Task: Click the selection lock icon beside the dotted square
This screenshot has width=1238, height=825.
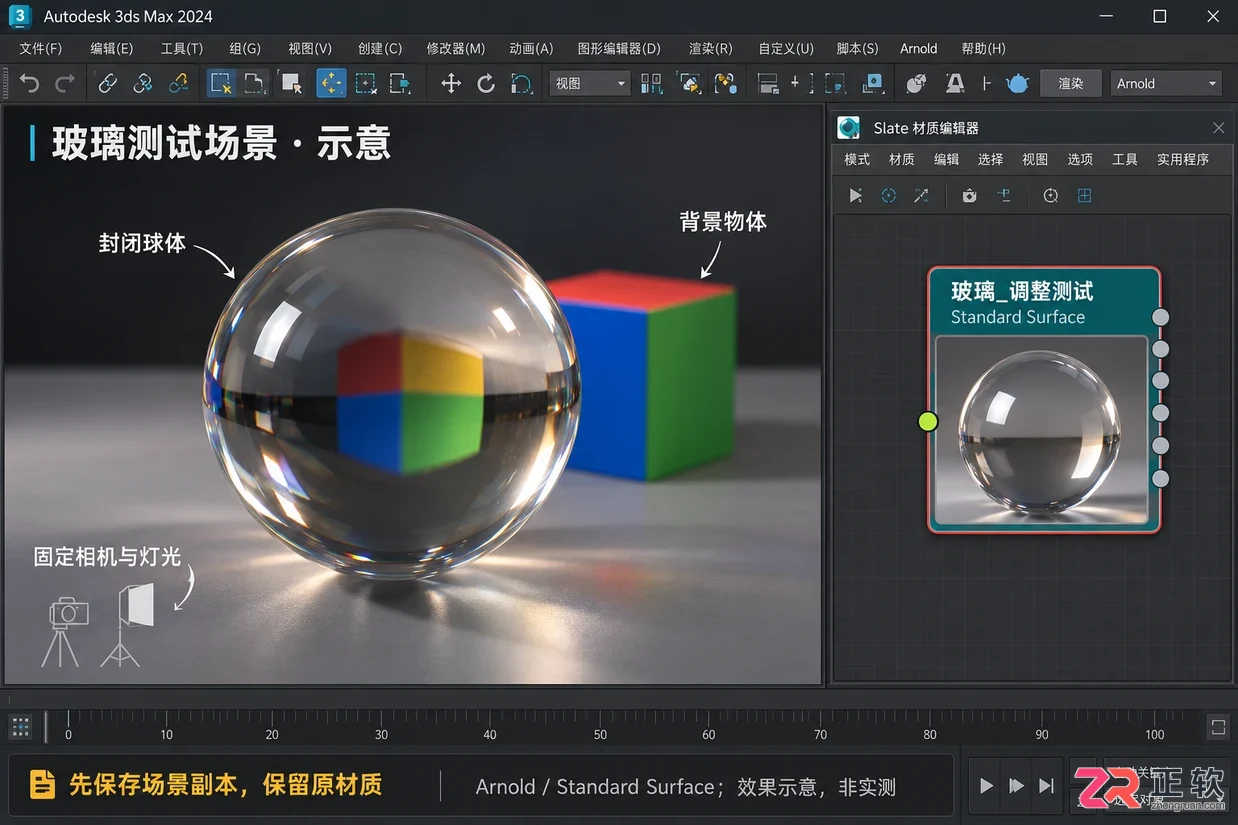Action: pyautogui.click(x=401, y=84)
